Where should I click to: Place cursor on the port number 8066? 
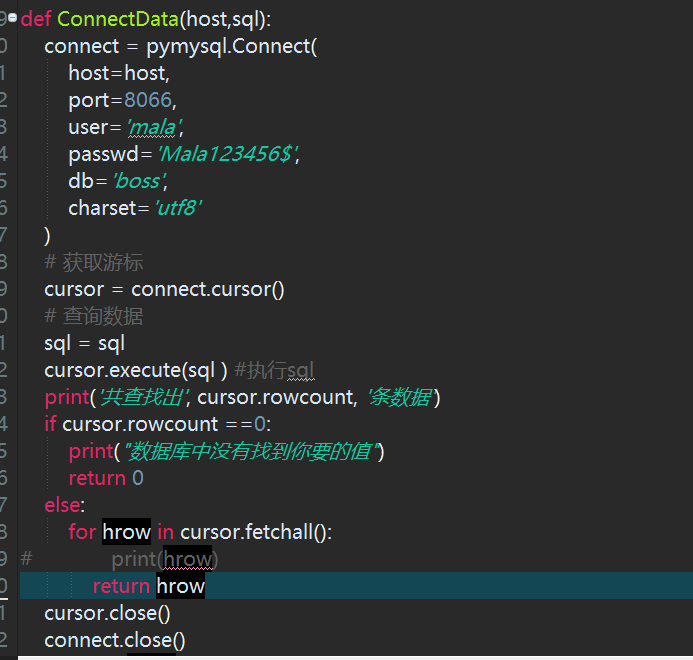[x=148, y=100]
